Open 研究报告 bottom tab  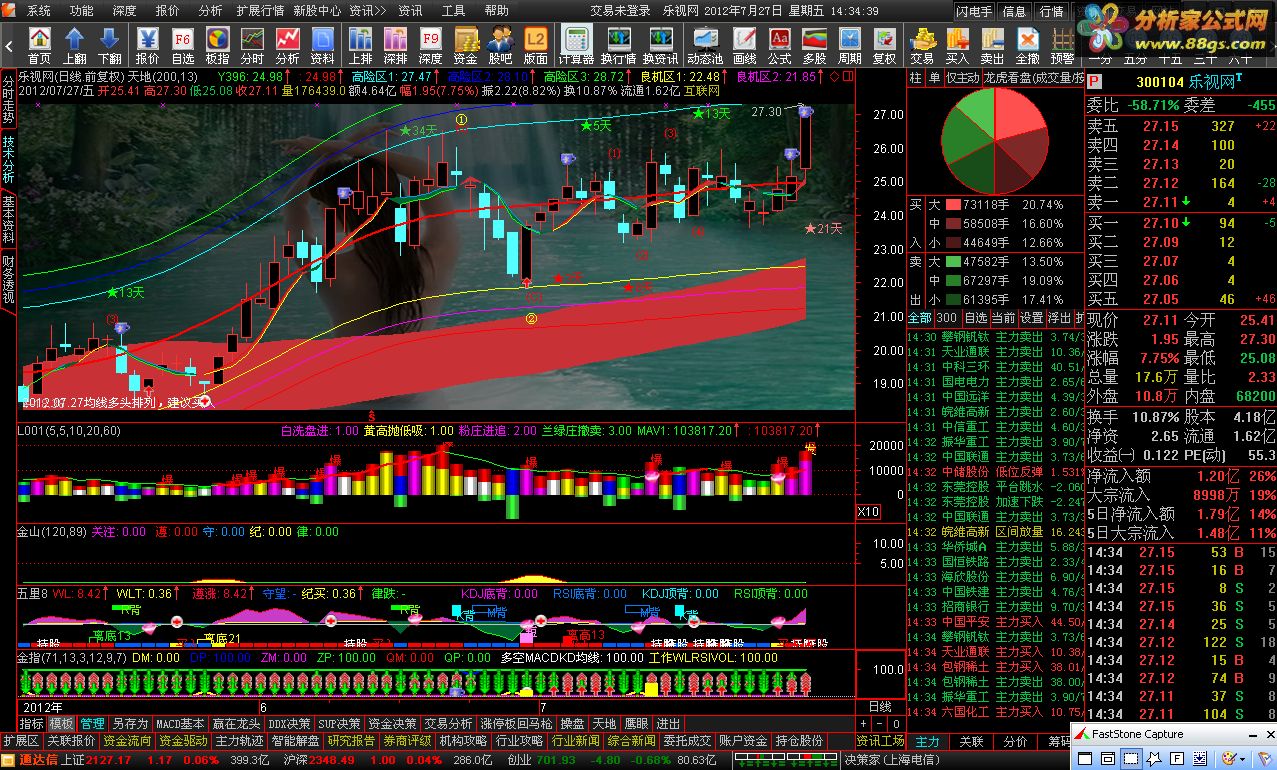tap(351, 741)
